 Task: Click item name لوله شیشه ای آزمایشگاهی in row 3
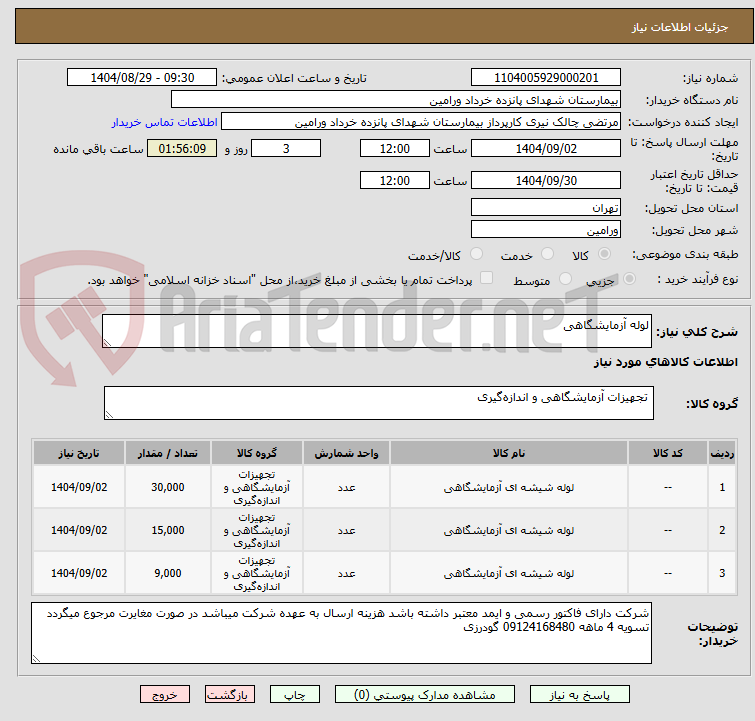pyautogui.click(x=509, y=573)
